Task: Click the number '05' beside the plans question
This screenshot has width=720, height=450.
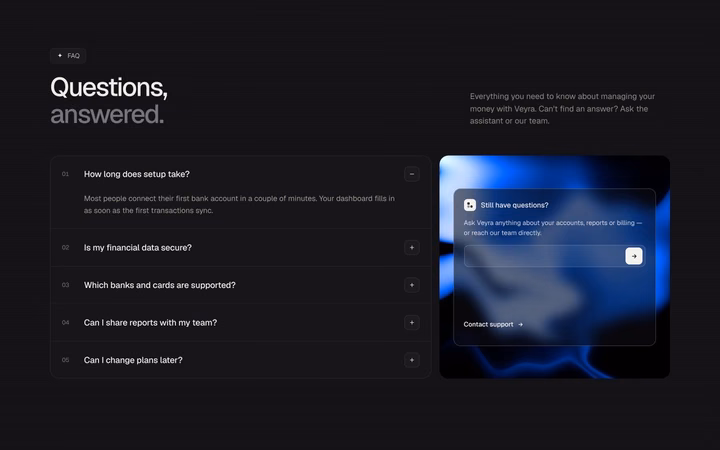Action: 65,360
